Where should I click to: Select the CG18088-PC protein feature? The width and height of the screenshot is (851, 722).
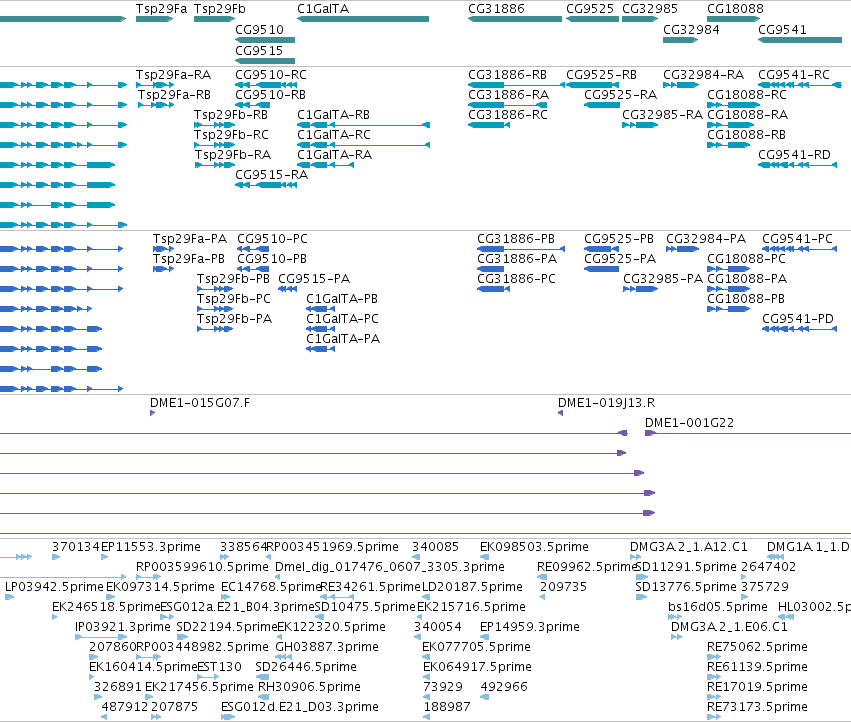coord(728,269)
